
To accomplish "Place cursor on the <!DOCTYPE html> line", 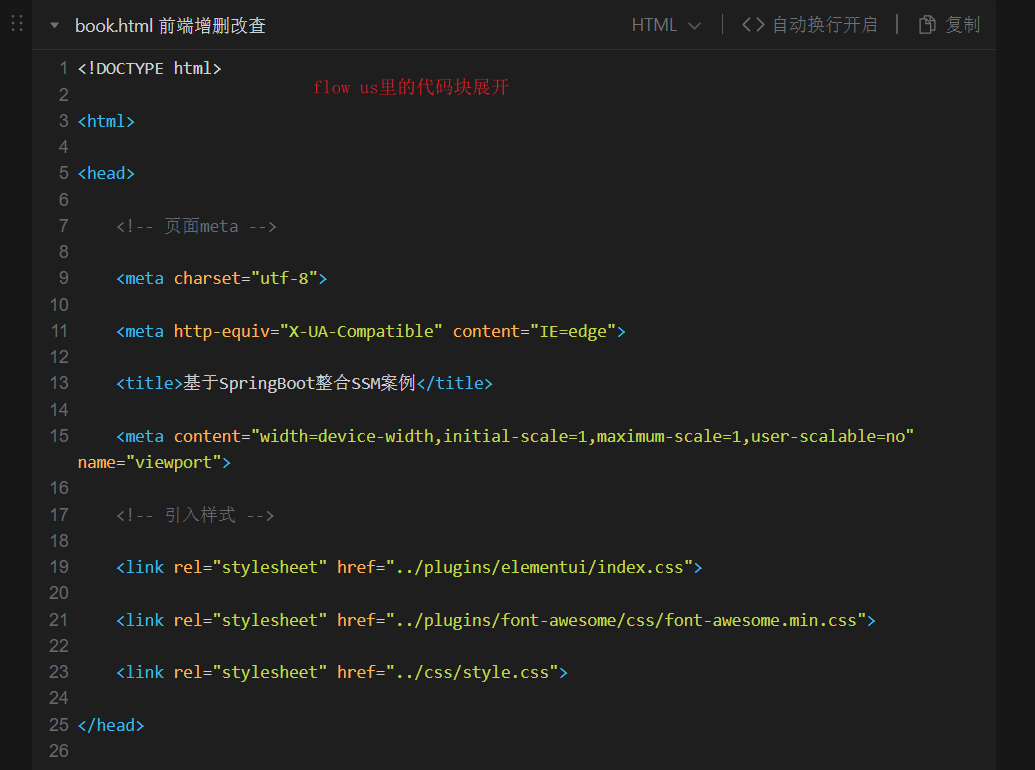I will pos(150,69).
